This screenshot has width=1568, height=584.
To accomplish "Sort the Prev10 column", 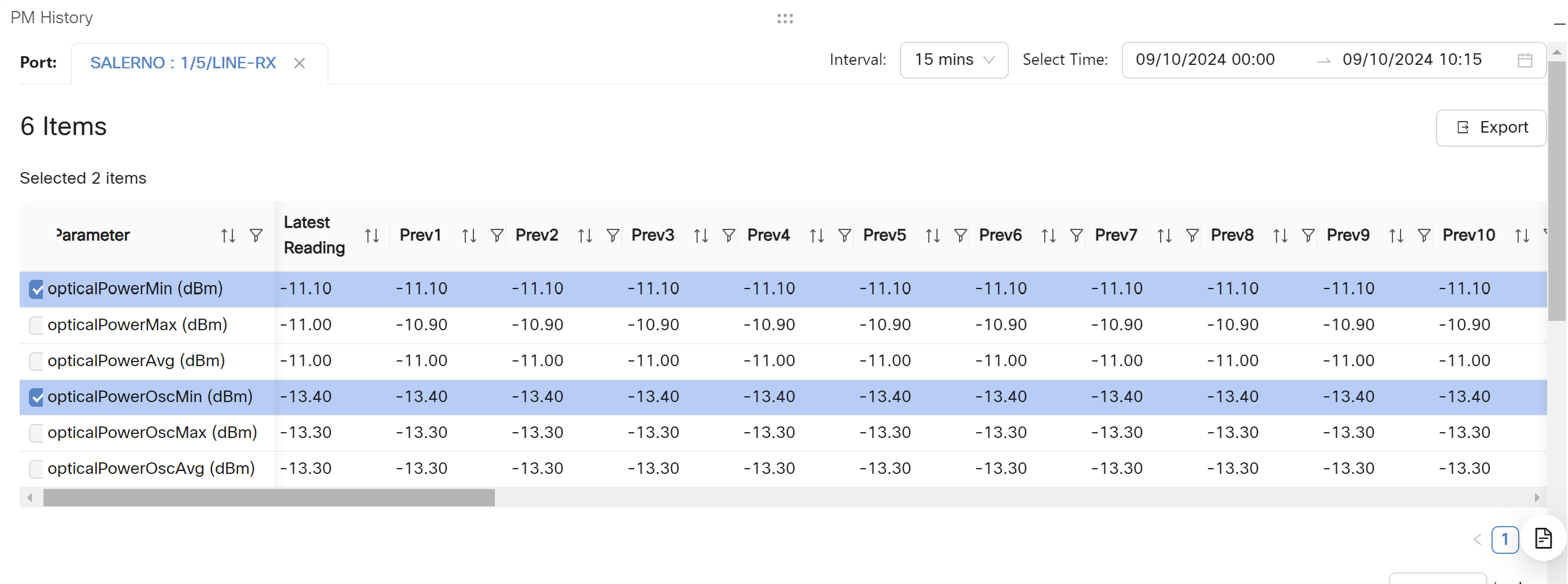I will (x=1522, y=235).
